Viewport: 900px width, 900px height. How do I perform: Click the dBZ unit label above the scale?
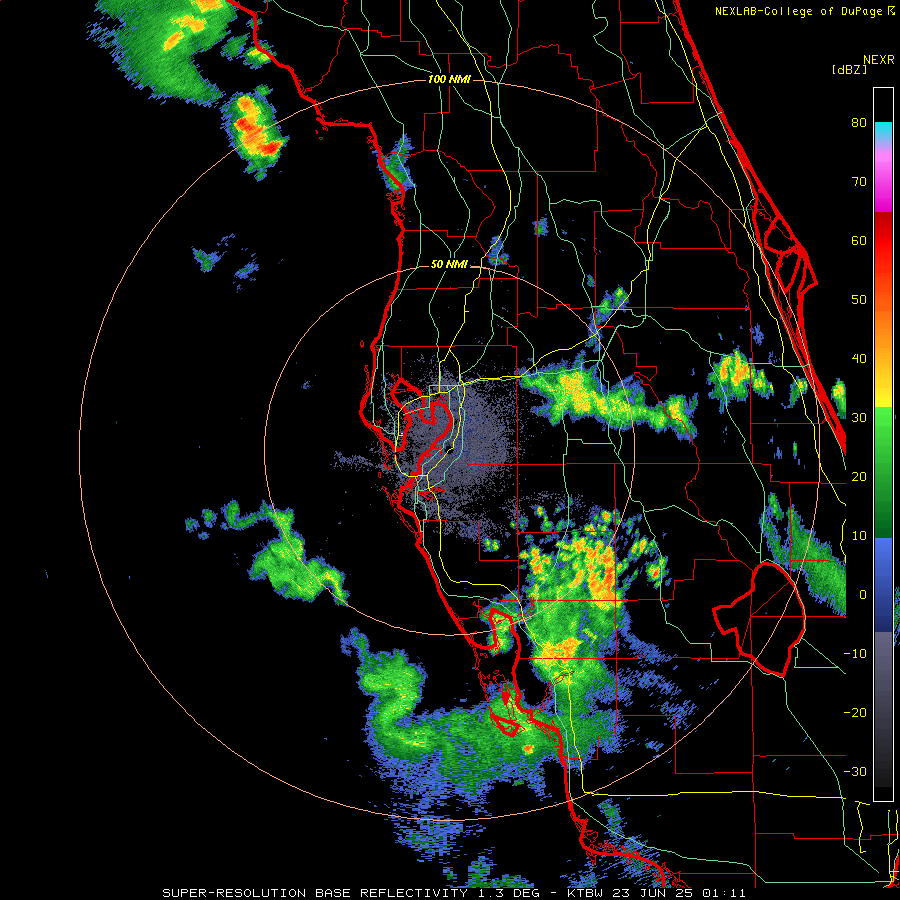(849, 69)
